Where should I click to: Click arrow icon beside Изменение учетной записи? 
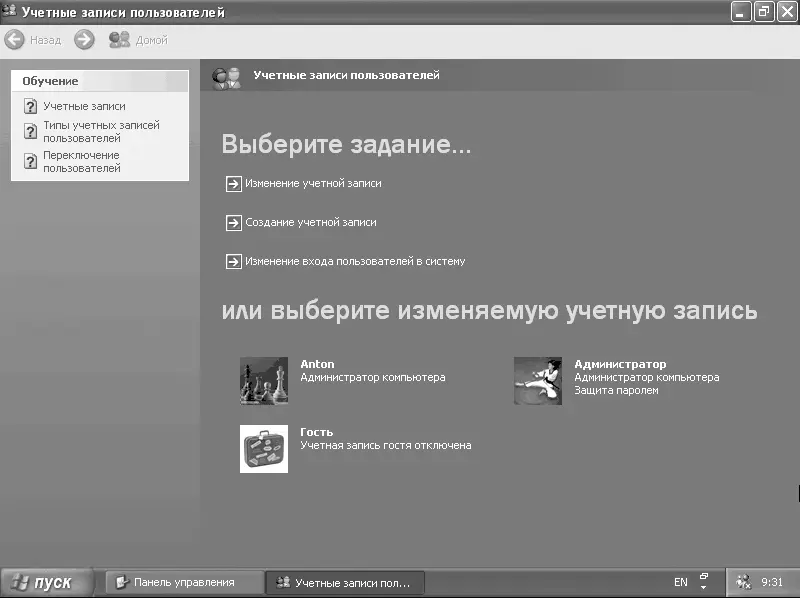pos(233,184)
